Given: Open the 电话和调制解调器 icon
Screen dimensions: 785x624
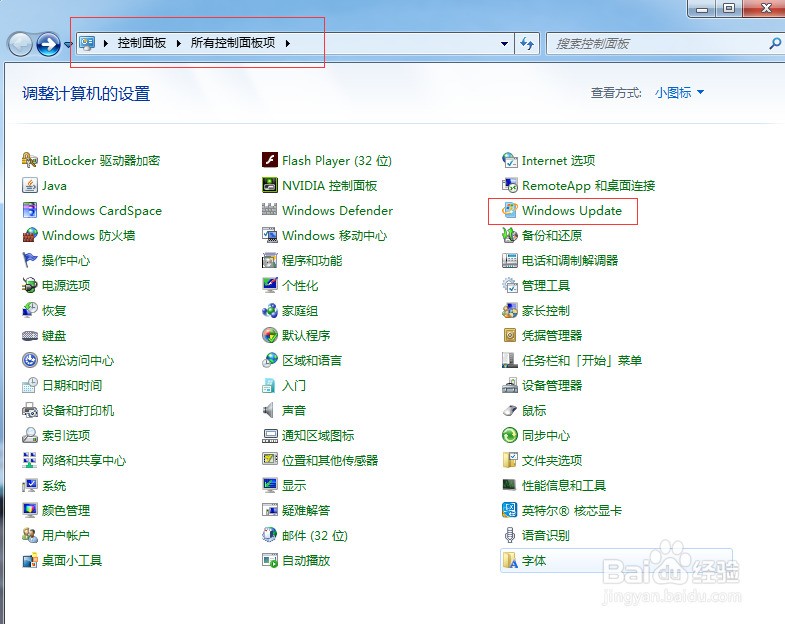Looking at the screenshot, I should [x=510, y=260].
